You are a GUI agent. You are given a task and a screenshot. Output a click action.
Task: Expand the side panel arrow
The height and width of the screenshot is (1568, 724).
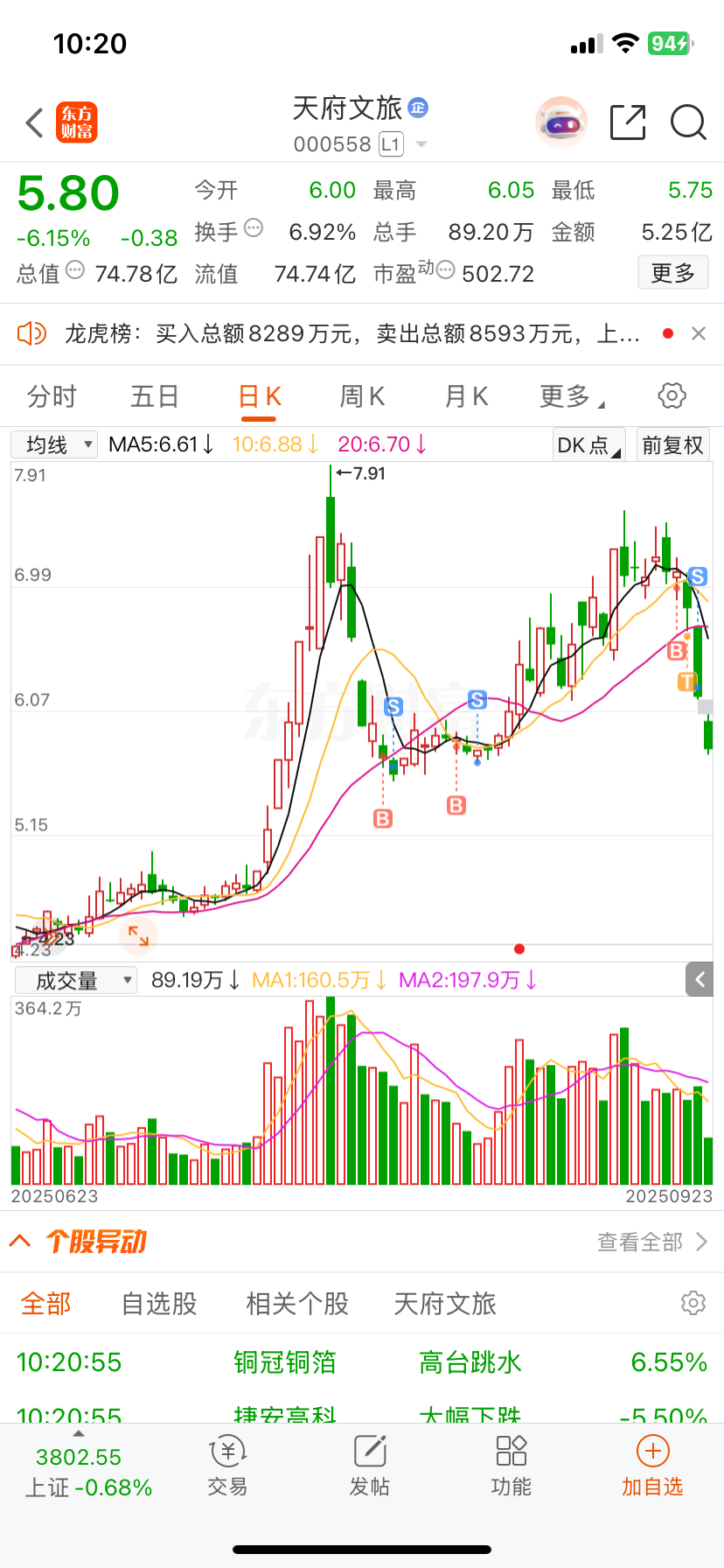[x=700, y=980]
